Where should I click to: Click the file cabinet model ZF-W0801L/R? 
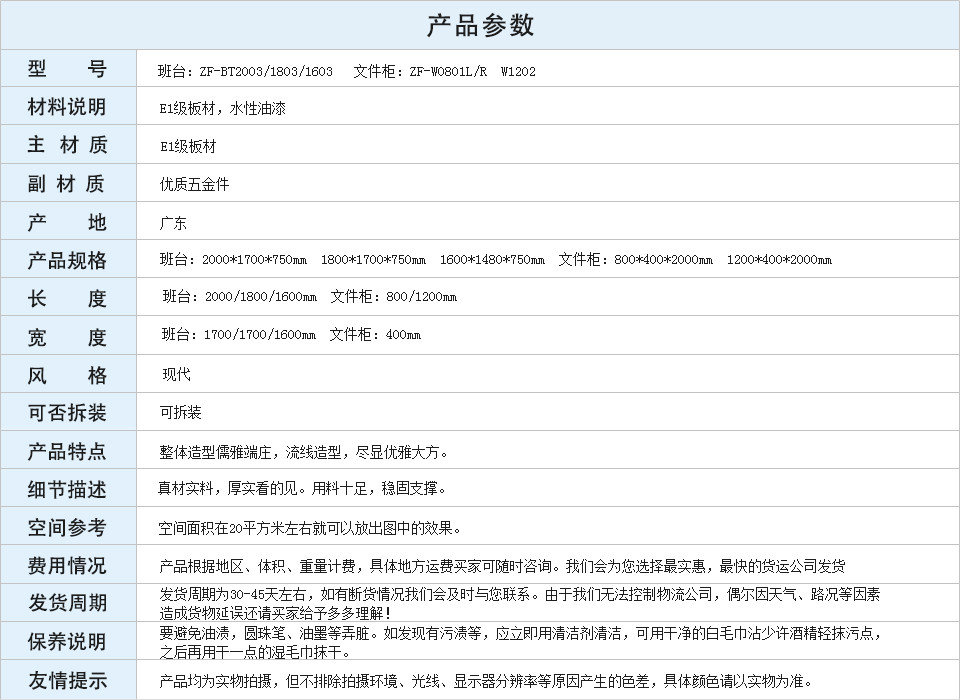tap(449, 72)
